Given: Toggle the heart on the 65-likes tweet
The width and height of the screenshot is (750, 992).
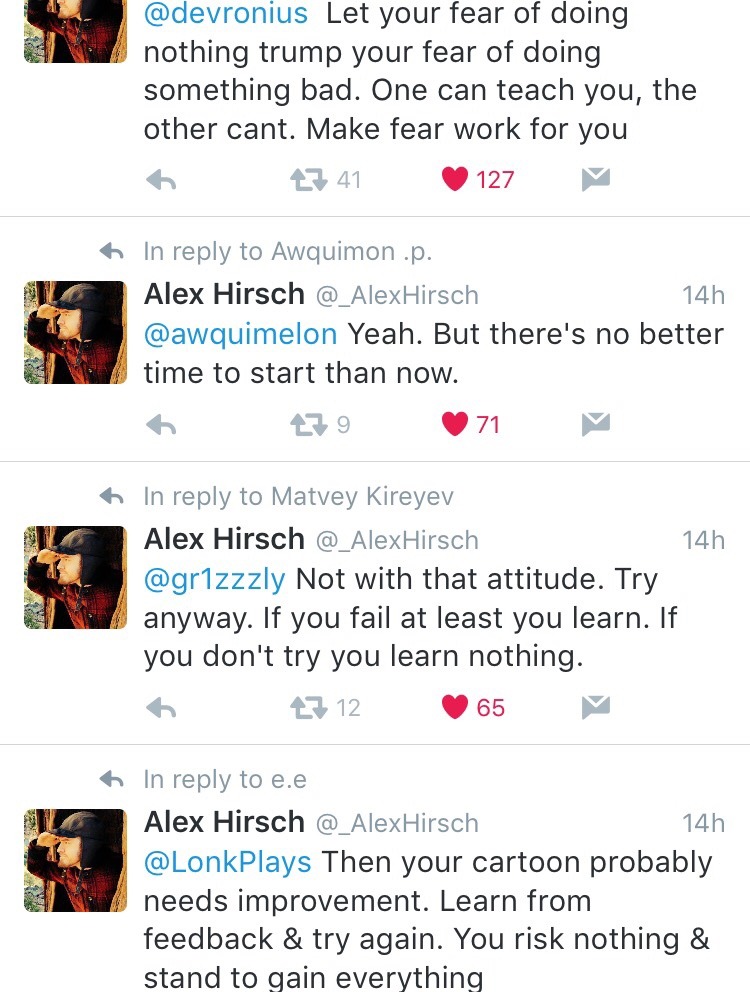Looking at the screenshot, I should coord(455,708).
